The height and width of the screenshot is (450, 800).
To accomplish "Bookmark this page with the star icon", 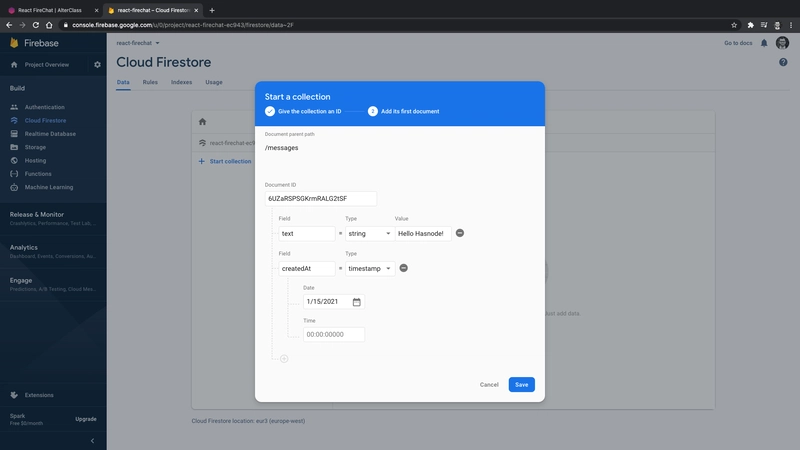I will 734,25.
